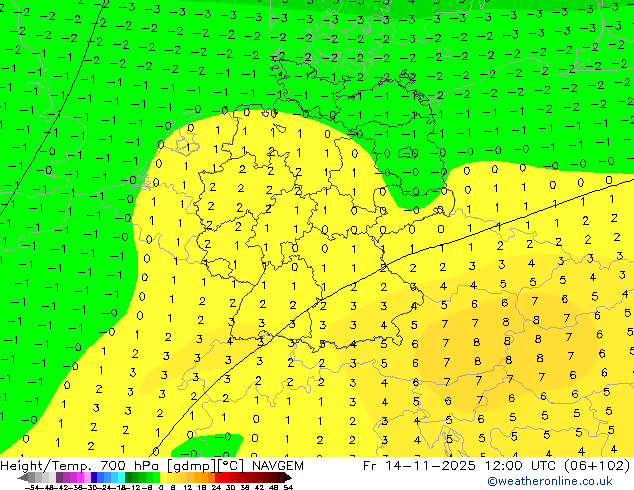The image size is (634, 490).
Task: Click the '[°C]' unit label in the title
Action: point(231,465)
